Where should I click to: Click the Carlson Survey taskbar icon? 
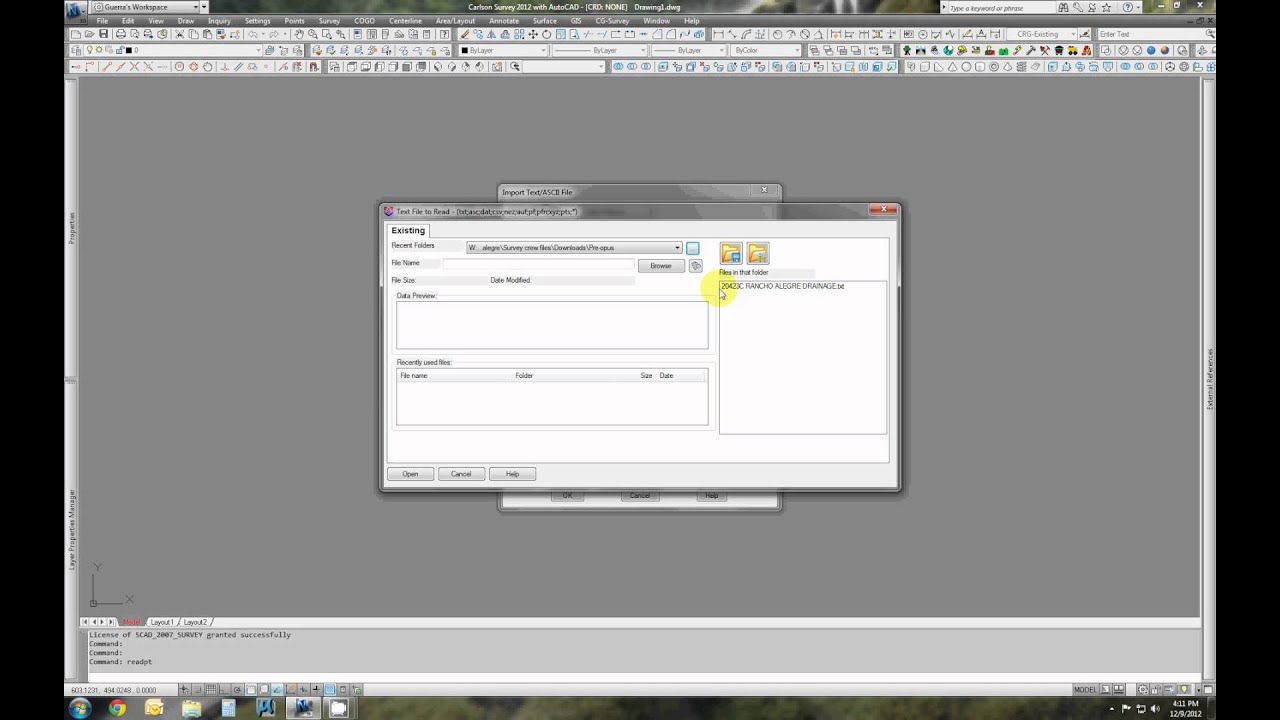click(x=303, y=708)
